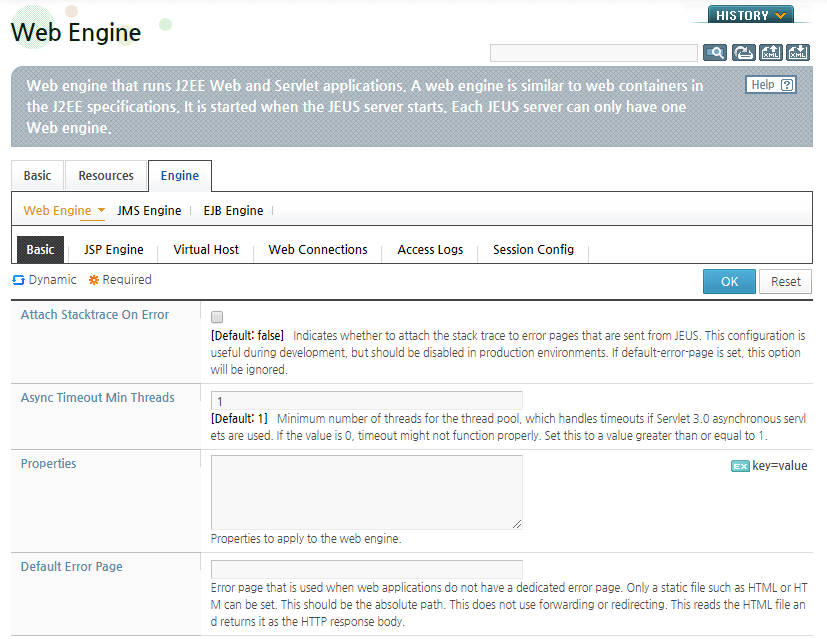Open the Web Connections sub-tab
Image resolution: width=827 pixels, height=639 pixels.
318,249
